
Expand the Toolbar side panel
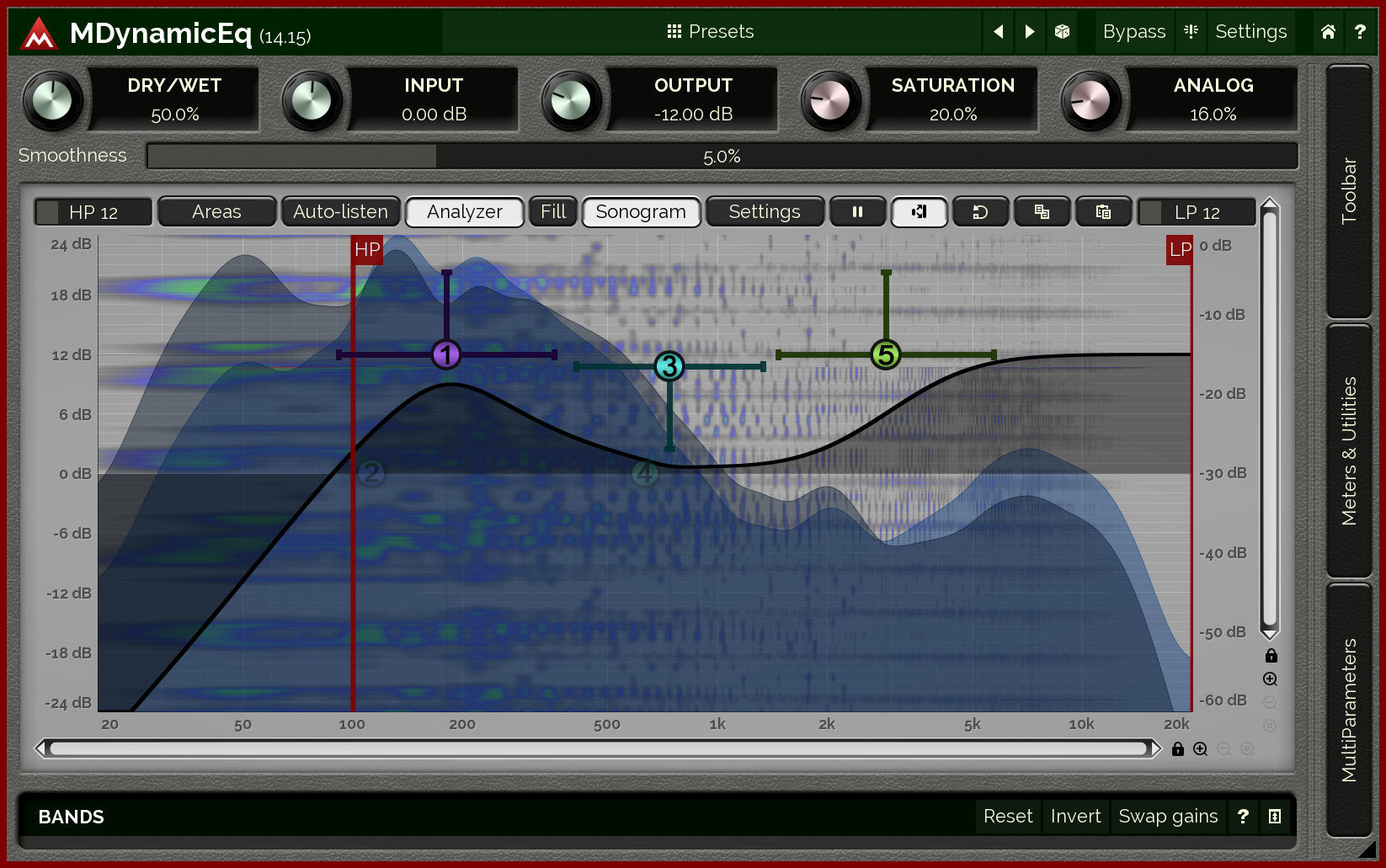1348,191
